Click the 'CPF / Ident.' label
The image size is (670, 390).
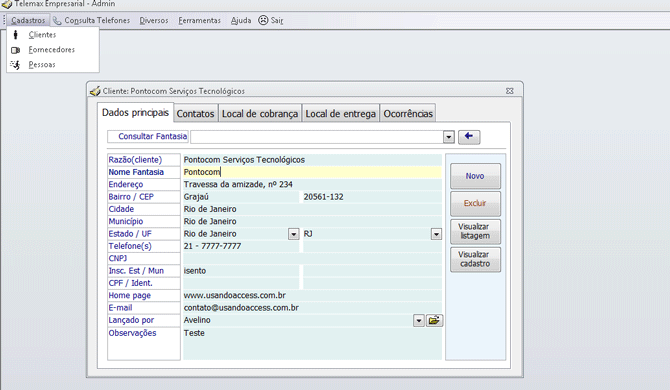click(130, 283)
